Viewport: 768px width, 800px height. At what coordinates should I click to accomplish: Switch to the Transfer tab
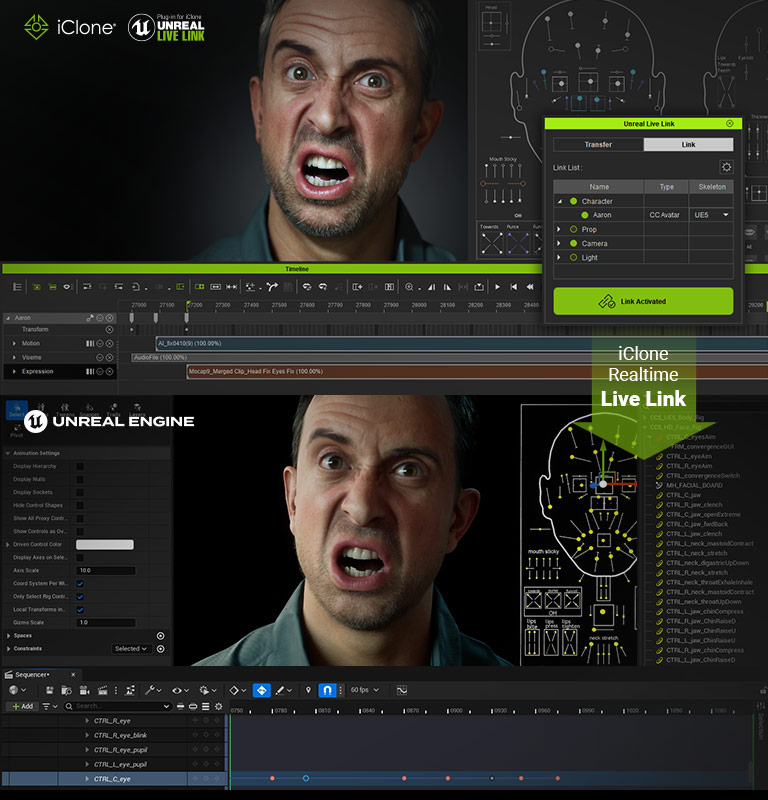click(x=598, y=145)
